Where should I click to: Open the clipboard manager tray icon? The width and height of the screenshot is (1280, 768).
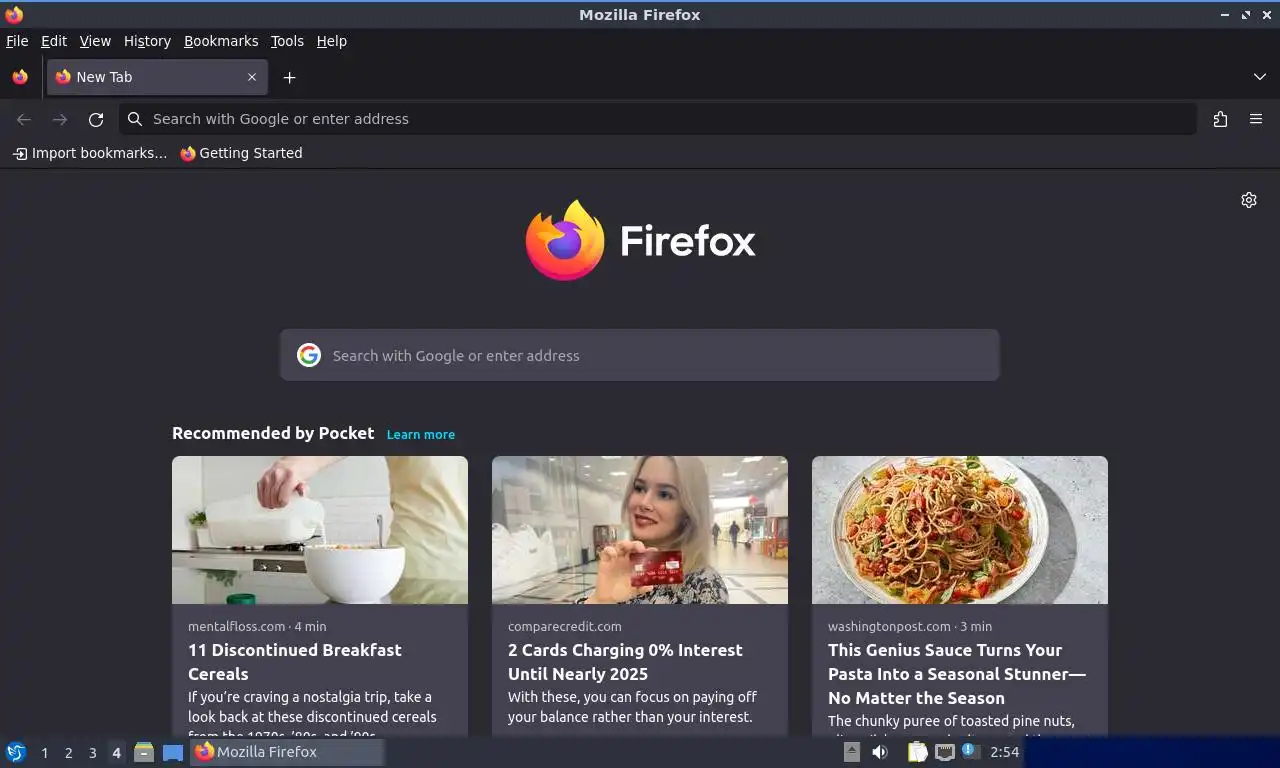pos(917,752)
